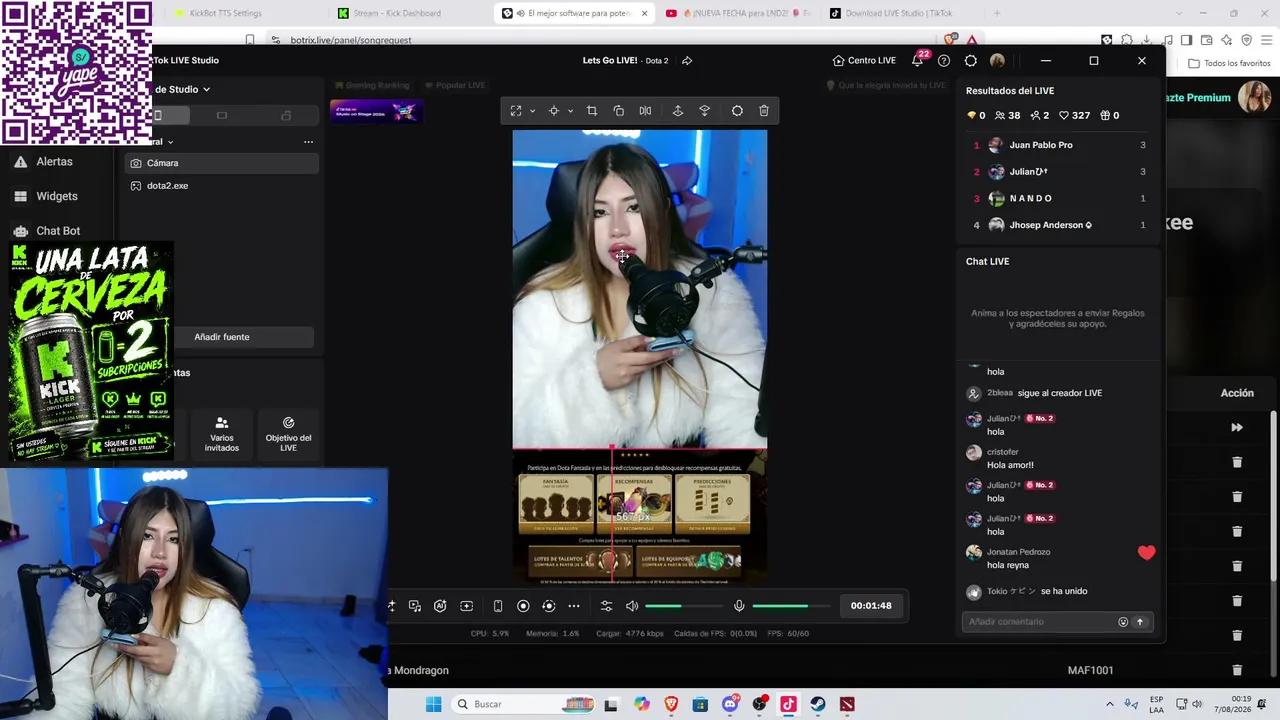Viewport: 1280px width, 720px height.
Task: Select the dota2.exe source
Action: pyautogui.click(x=222, y=186)
